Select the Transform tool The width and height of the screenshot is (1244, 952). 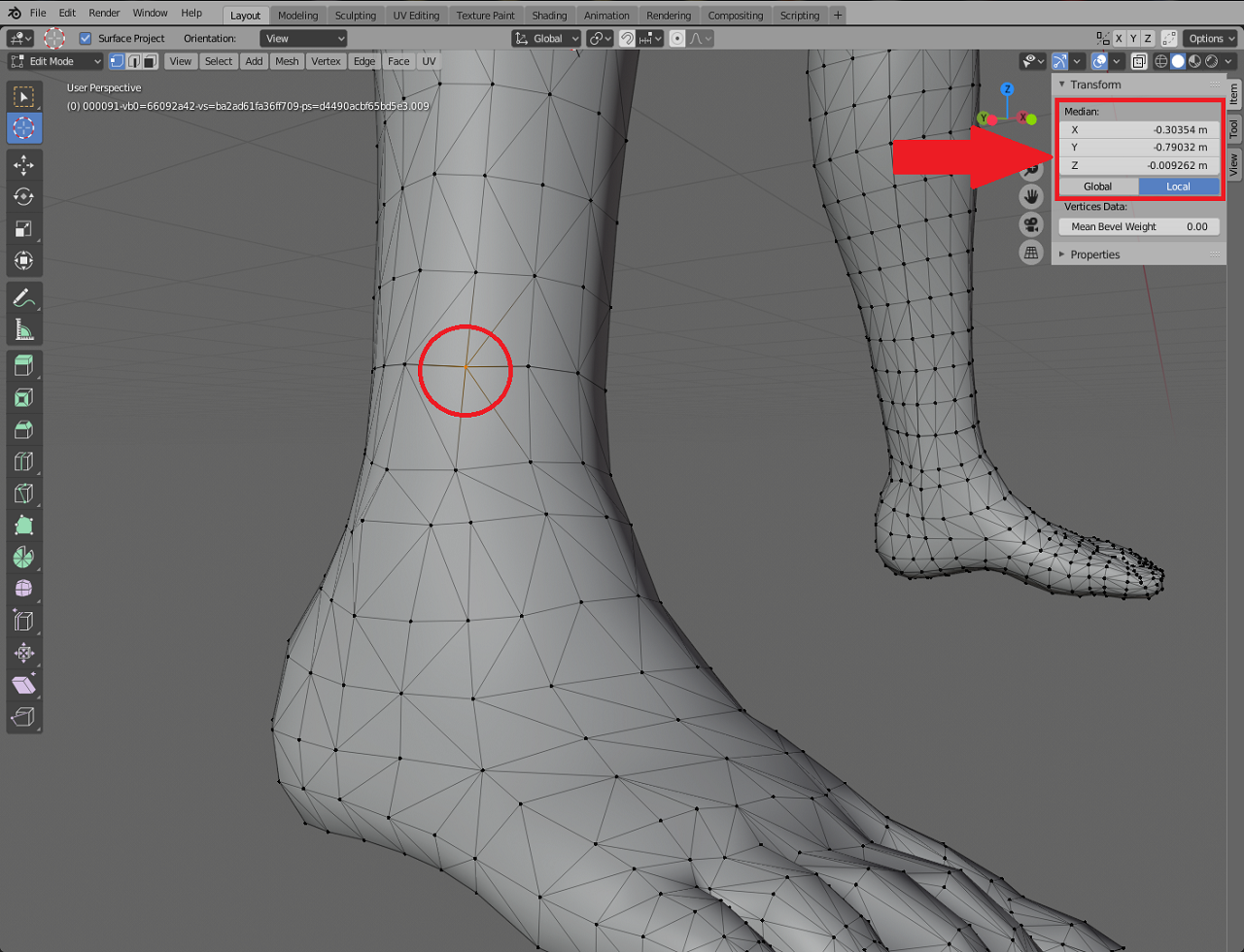pos(24,260)
